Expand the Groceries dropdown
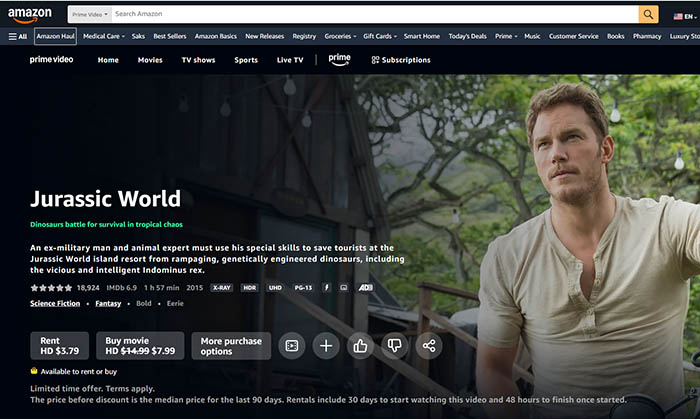The height and width of the screenshot is (419, 700). pos(340,37)
